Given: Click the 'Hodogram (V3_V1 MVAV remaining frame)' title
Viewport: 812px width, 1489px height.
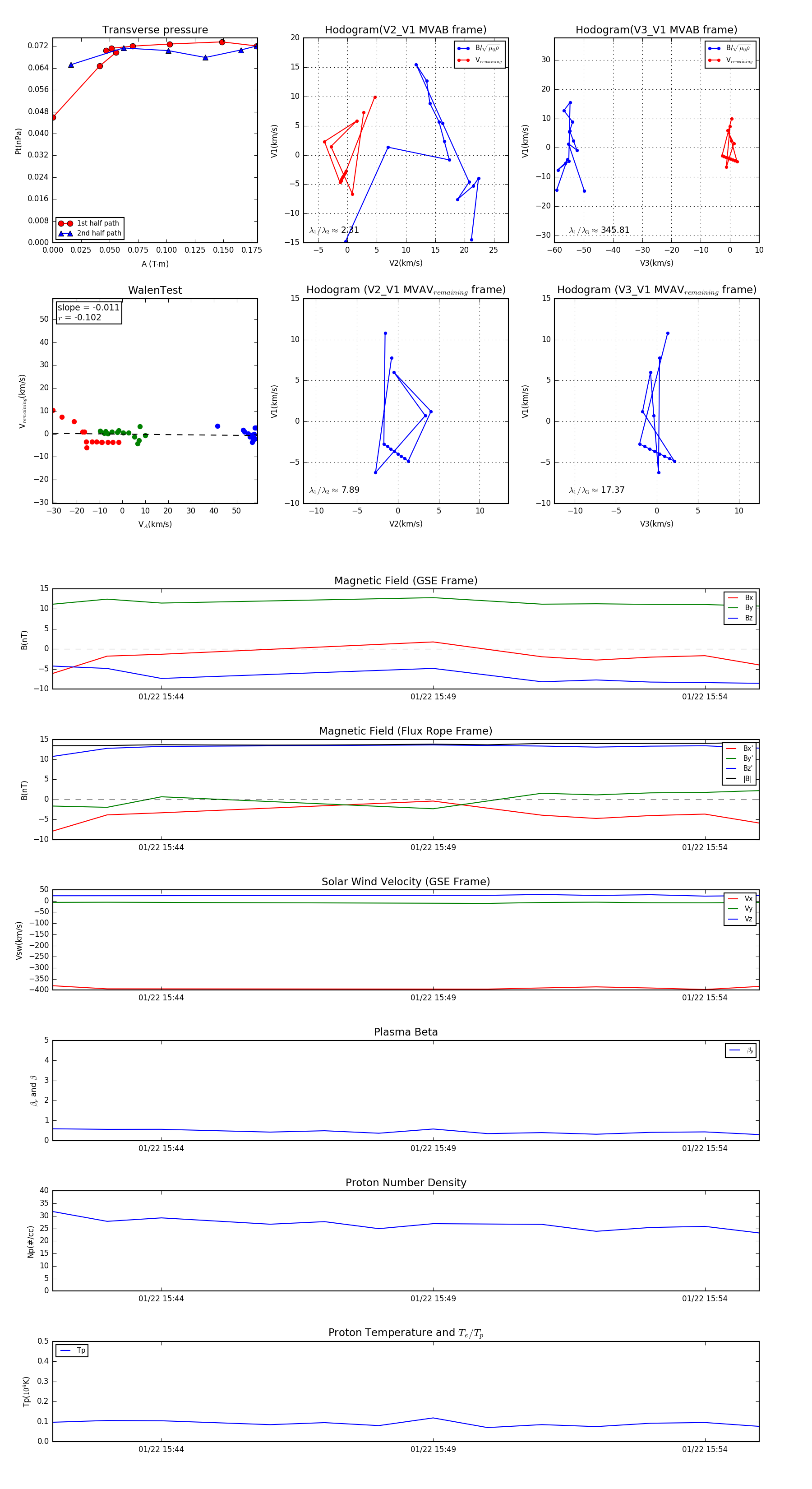Looking at the screenshot, I should [x=656, y=290].
